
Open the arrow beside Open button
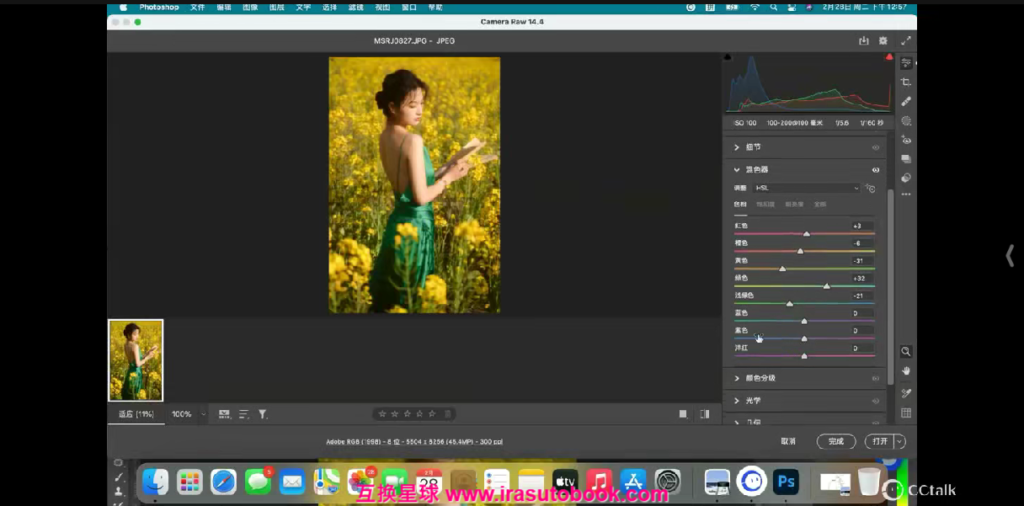(900, 442)
